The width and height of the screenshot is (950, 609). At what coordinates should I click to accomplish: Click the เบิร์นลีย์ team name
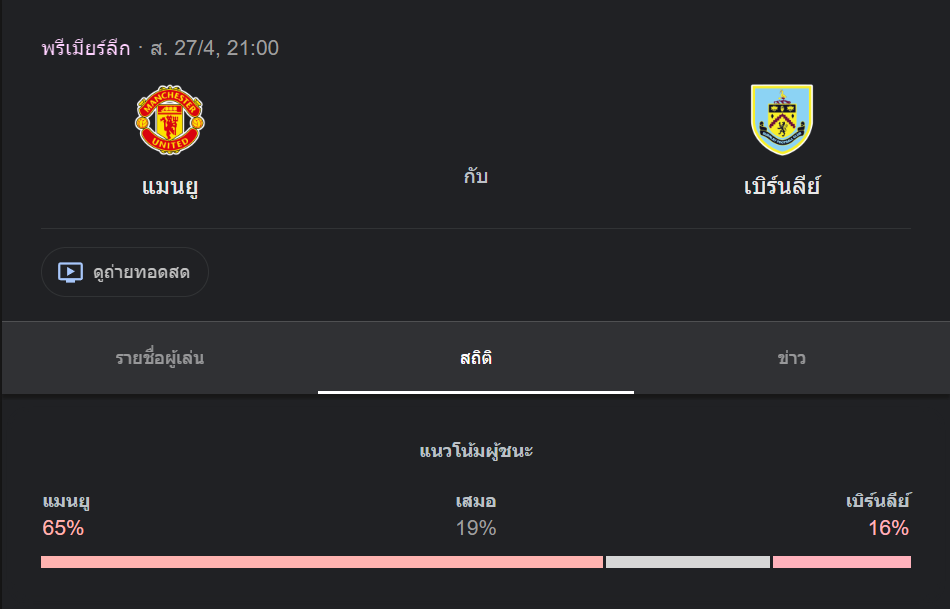(x=783, y=185)
